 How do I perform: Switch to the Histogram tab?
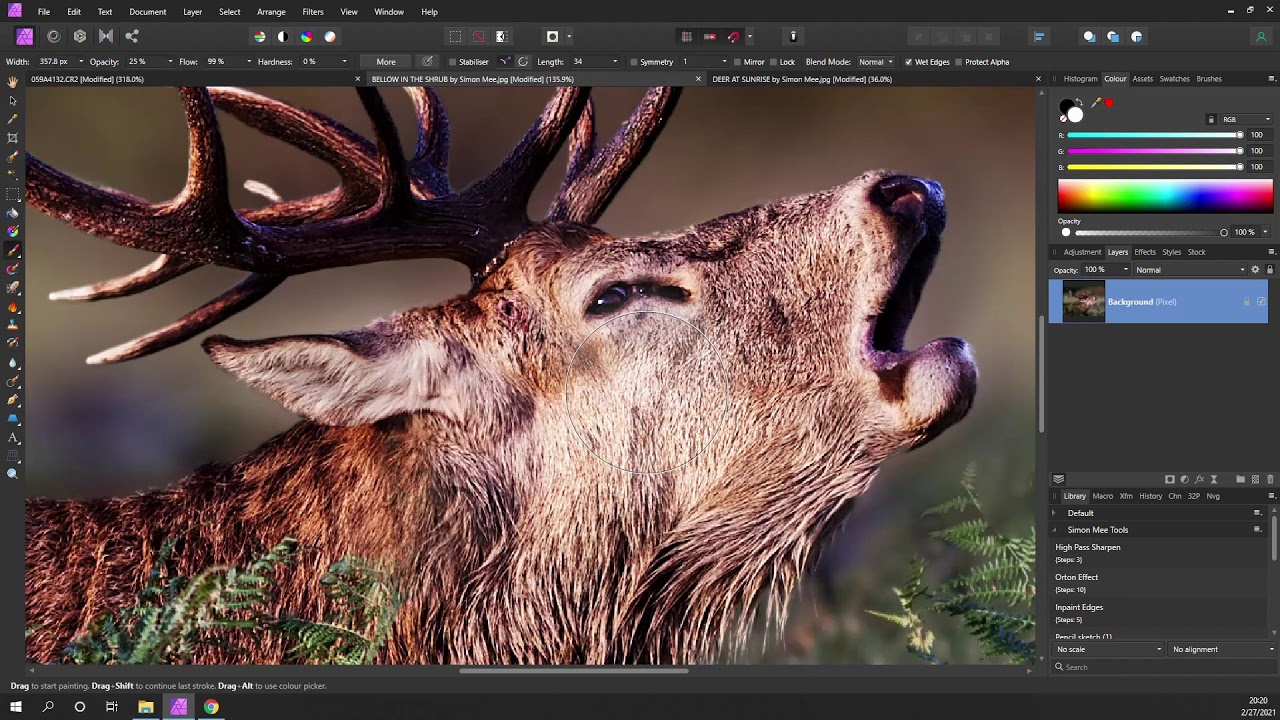[x=1080, y=79]
